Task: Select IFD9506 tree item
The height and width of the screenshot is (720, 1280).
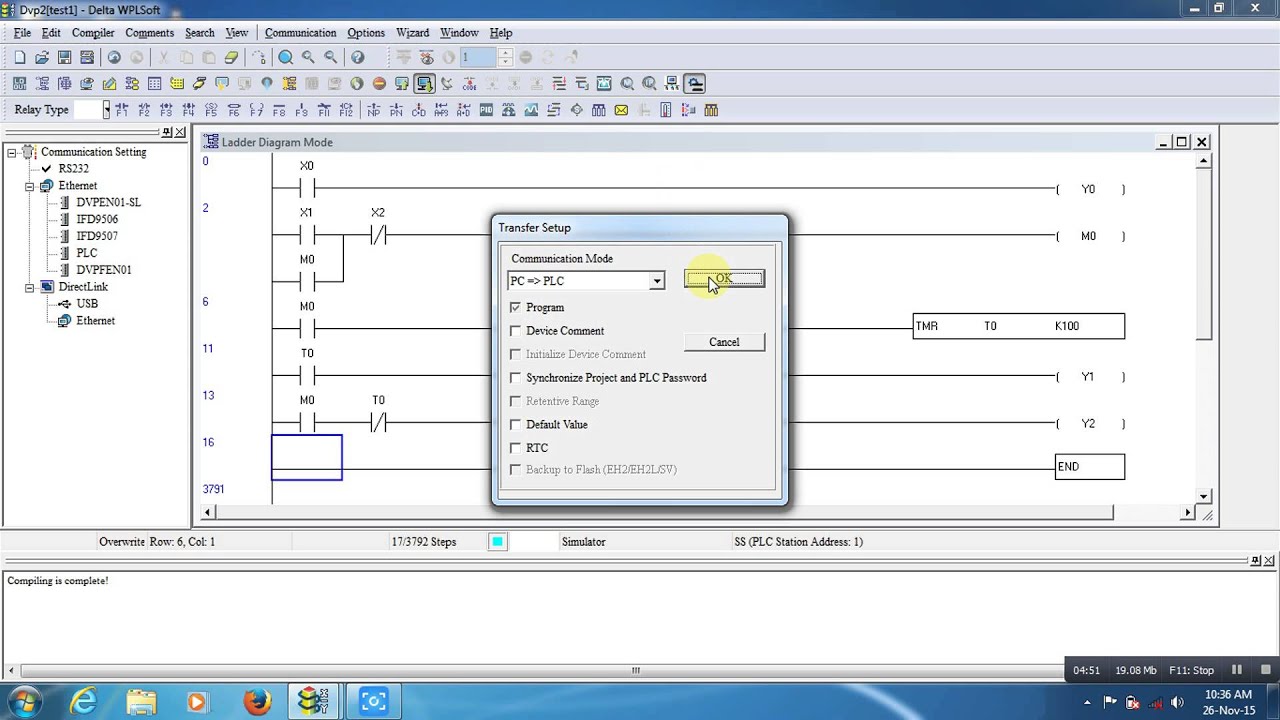Action: pos(97,219)
